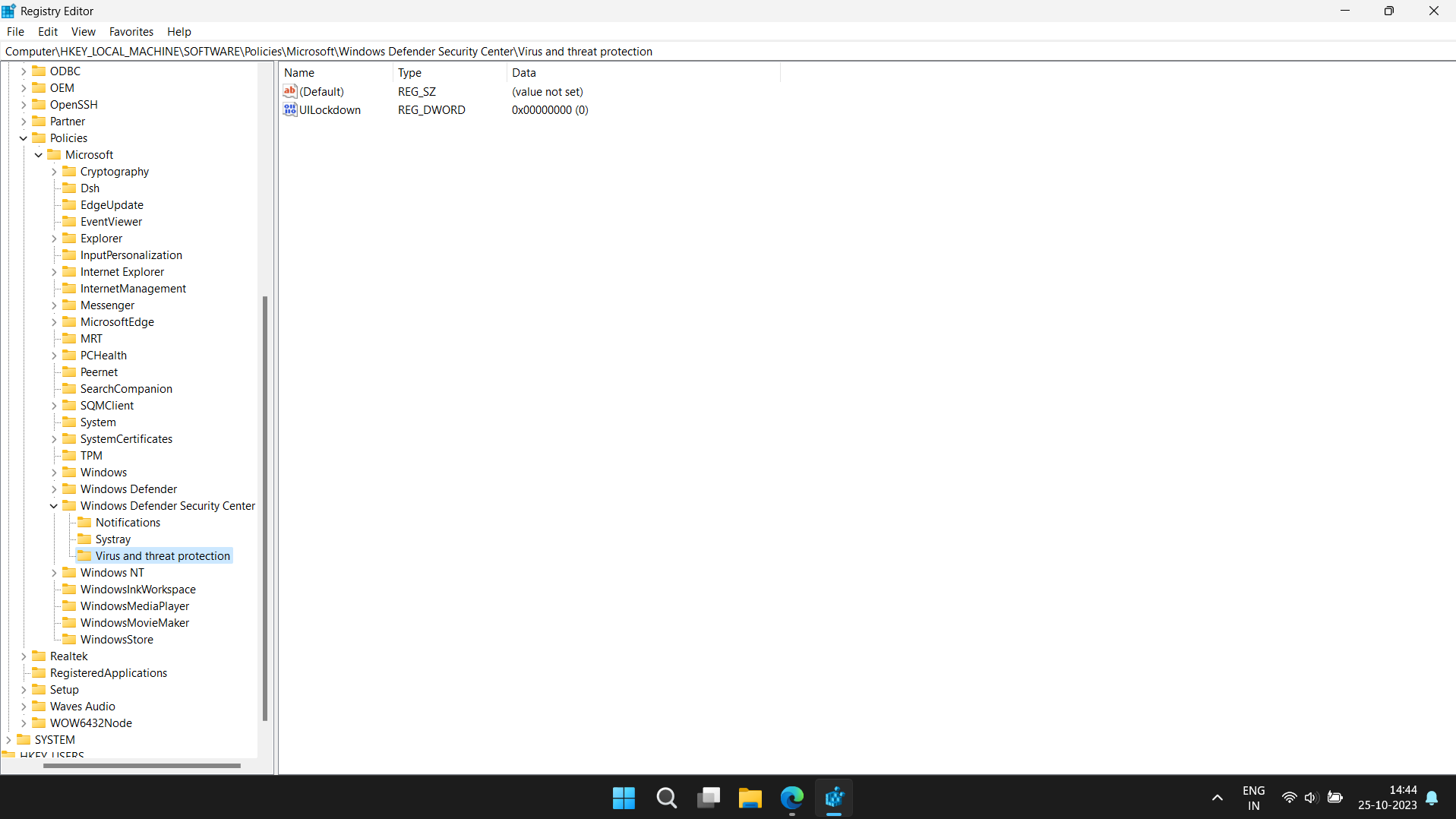
Task: Collapse the Microsoft key chevron
Action: click(x=38, y=154)
